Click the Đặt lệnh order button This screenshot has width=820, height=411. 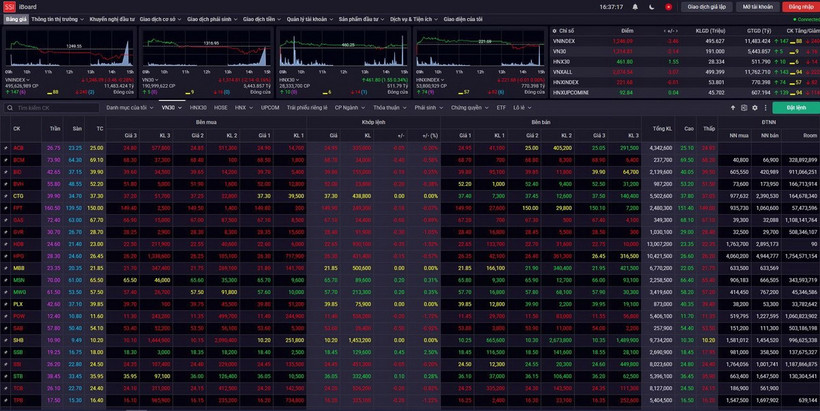(796, 107)
